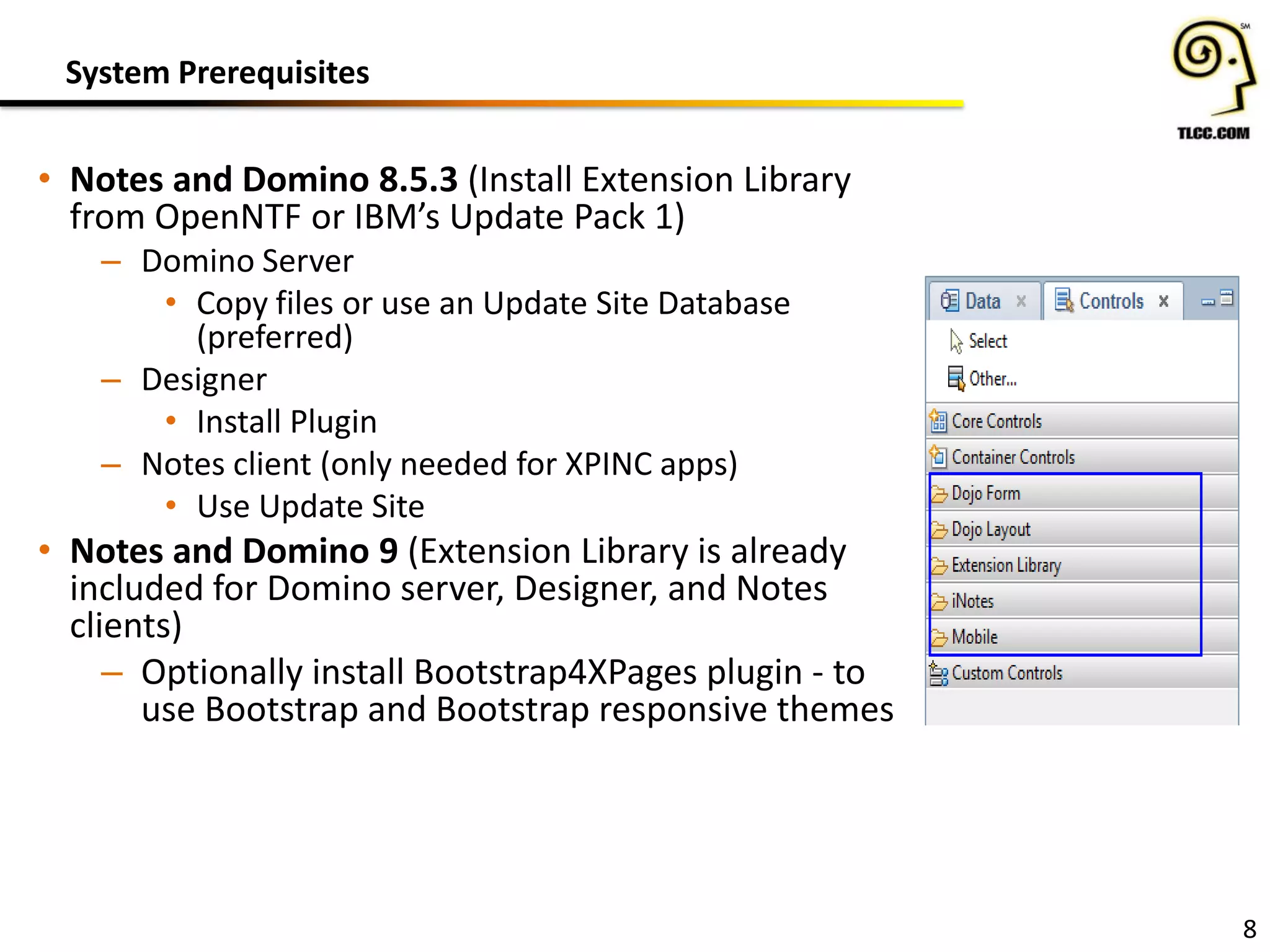This screenshot has height=952, width=1270.
Task: Expand the Core Controls drawer
Action: pos(1081,421)
